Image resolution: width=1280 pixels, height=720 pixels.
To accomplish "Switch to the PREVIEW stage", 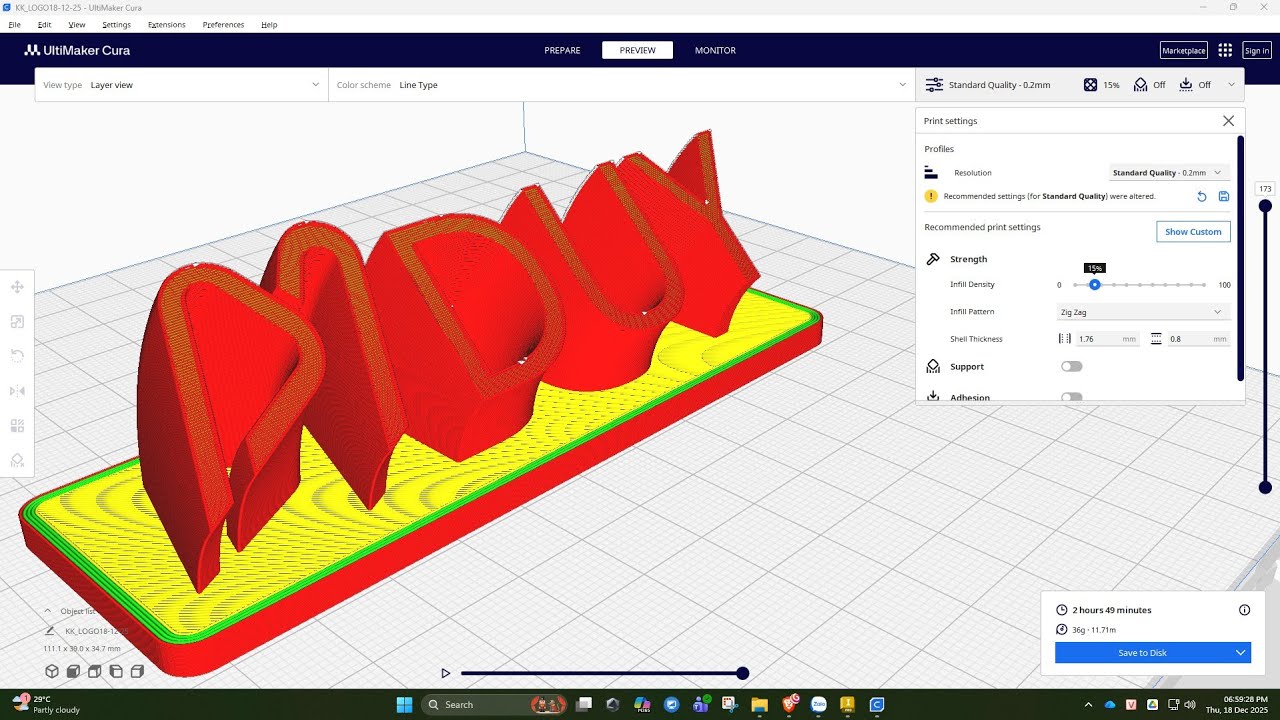I will pyautogui.click(x=637, y=50).
